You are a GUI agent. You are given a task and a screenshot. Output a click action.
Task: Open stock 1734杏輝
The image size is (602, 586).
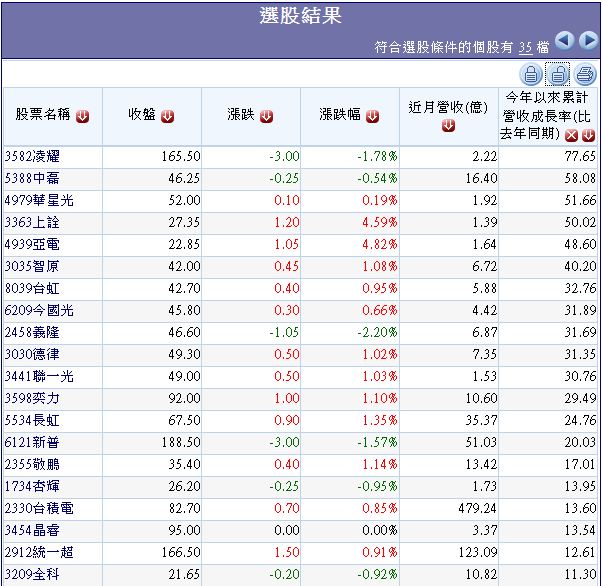(x=32, y=487)
